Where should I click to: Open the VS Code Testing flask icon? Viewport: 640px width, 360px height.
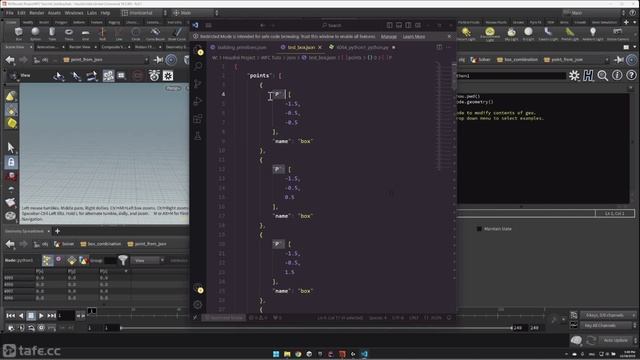198,136
